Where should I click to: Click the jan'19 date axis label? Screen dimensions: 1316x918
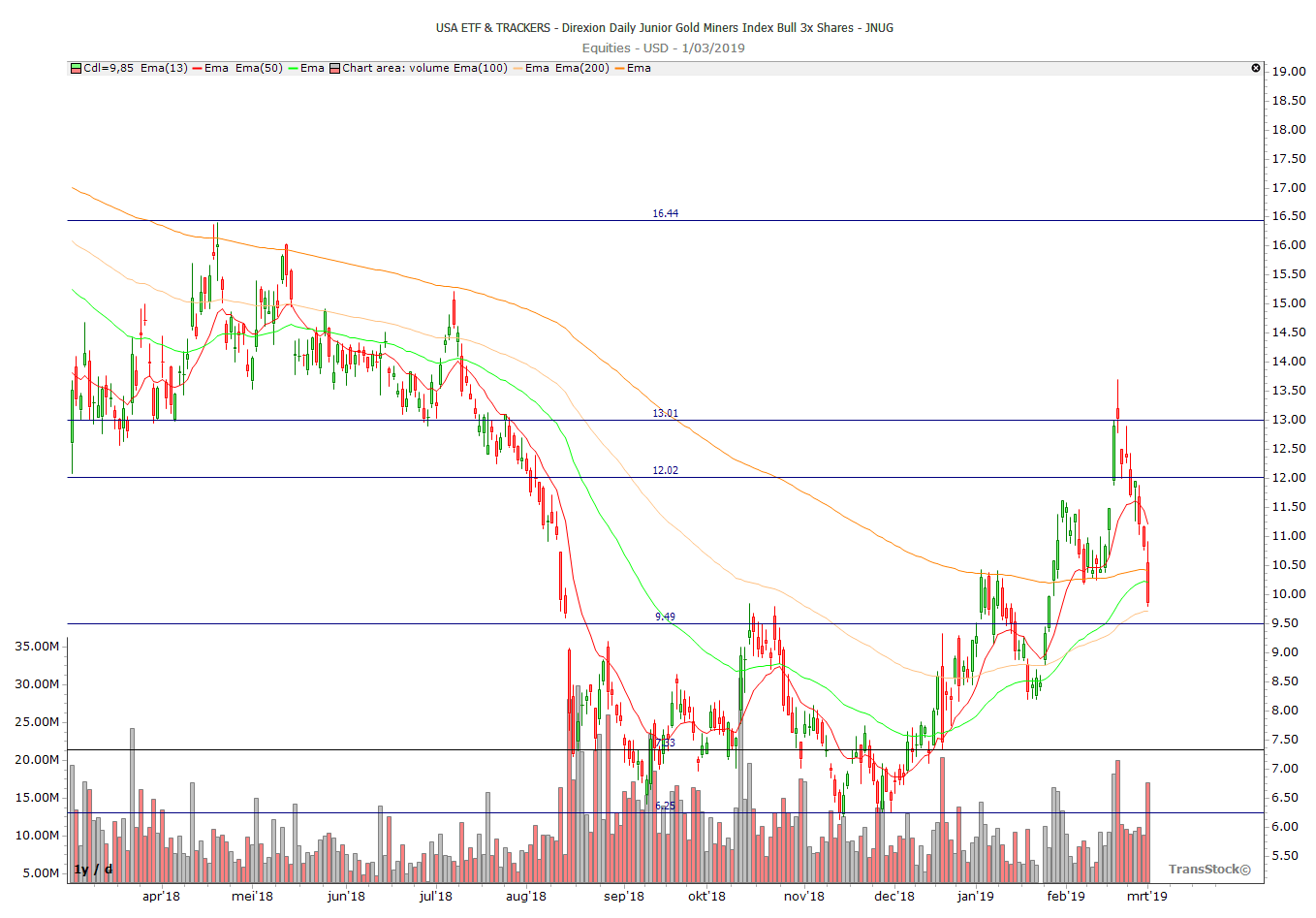point(975,896)
